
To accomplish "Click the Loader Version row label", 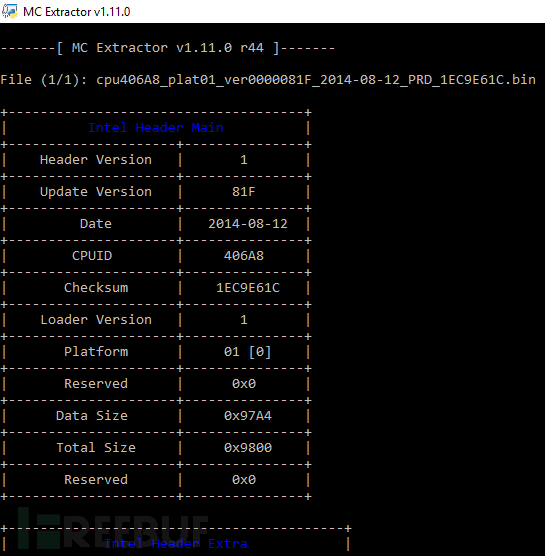I will pyautogui.click(x=96, y=320).
